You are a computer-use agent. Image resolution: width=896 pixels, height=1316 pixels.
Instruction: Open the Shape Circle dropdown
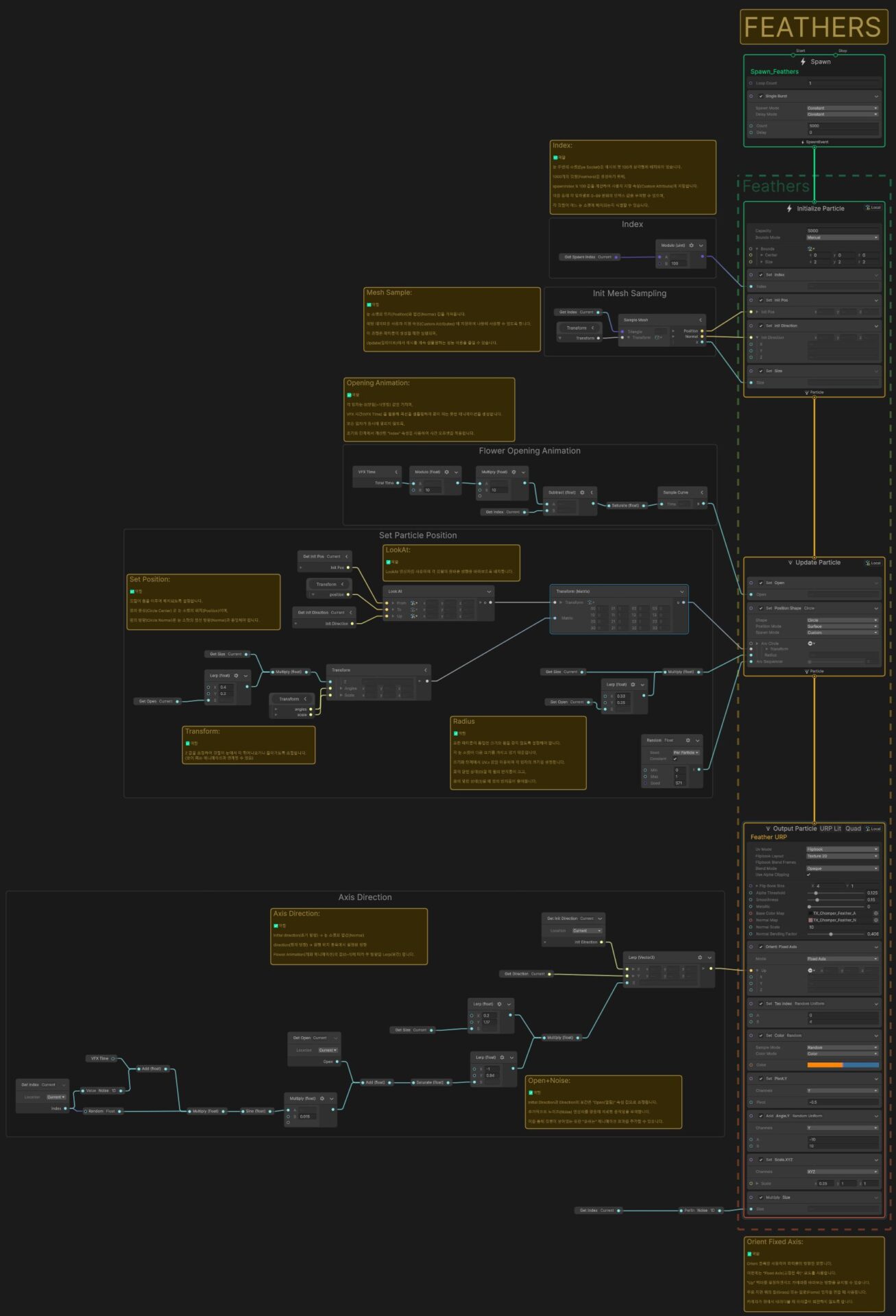tap(842, 620)
